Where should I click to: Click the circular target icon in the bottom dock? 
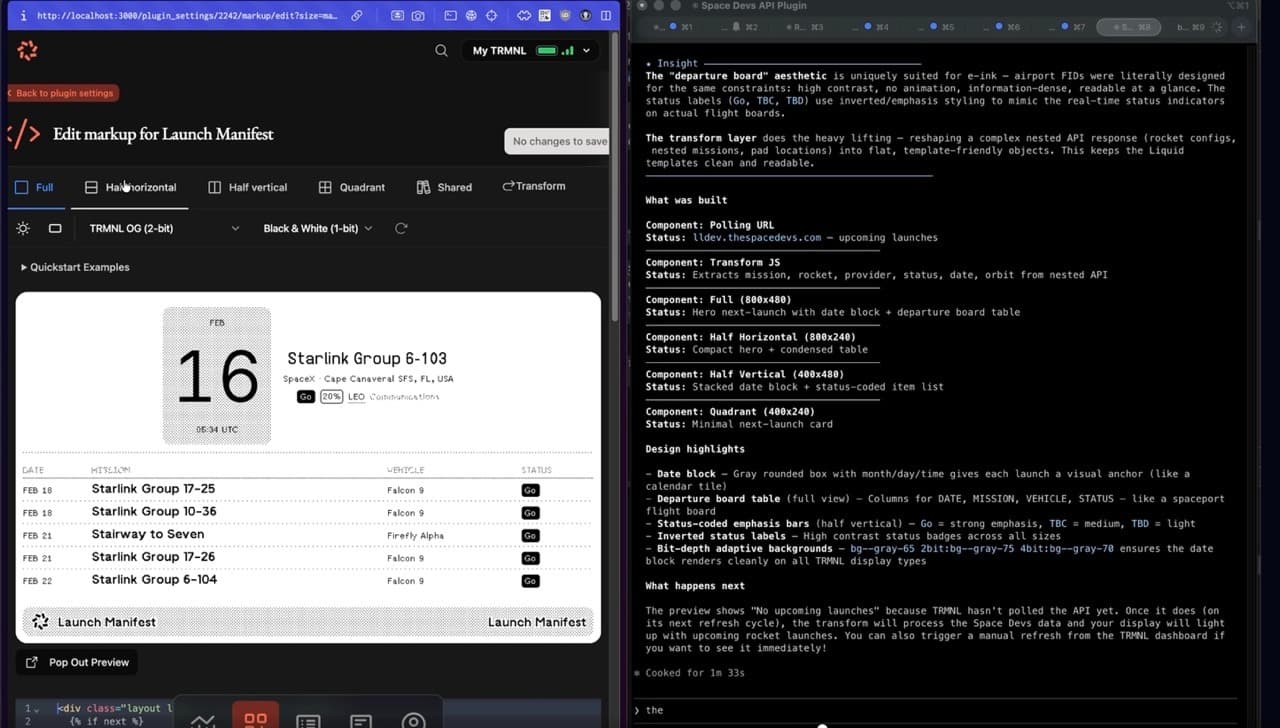point(413,720)
